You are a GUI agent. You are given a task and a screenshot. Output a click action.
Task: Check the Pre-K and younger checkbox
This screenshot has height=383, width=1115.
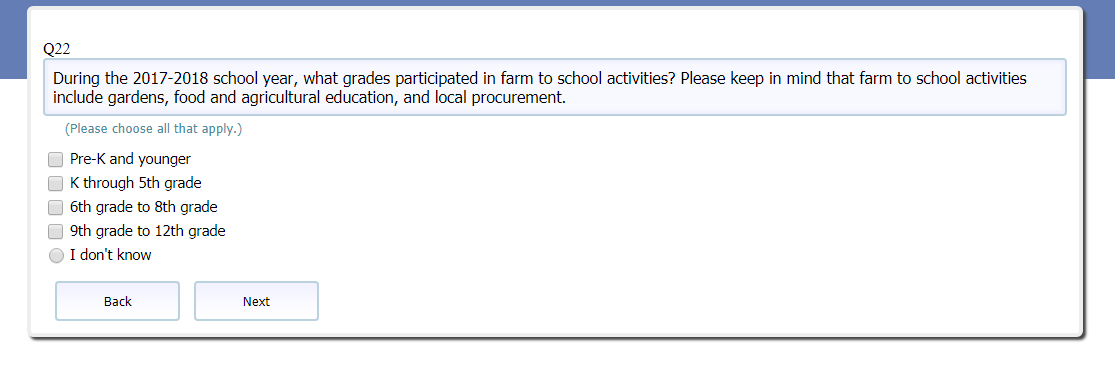[x=55, y=160]
